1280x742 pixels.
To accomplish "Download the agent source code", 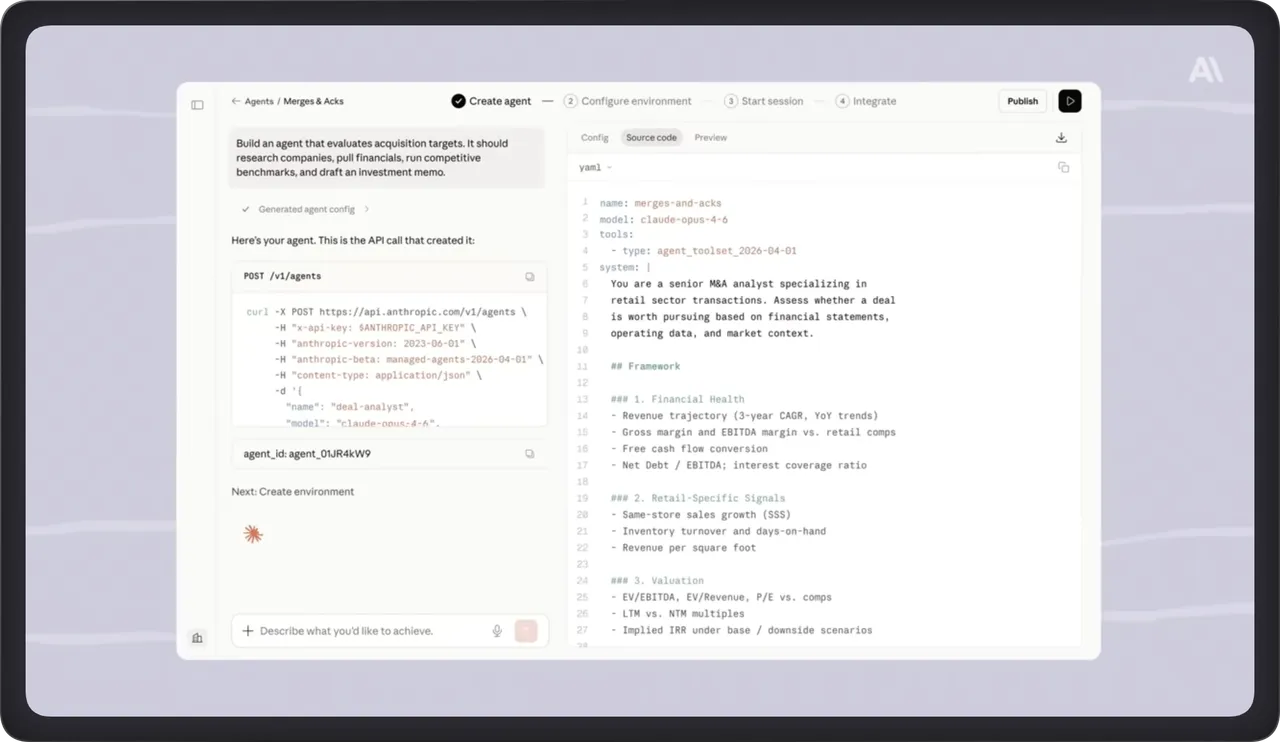I will tap(1062, 138).
